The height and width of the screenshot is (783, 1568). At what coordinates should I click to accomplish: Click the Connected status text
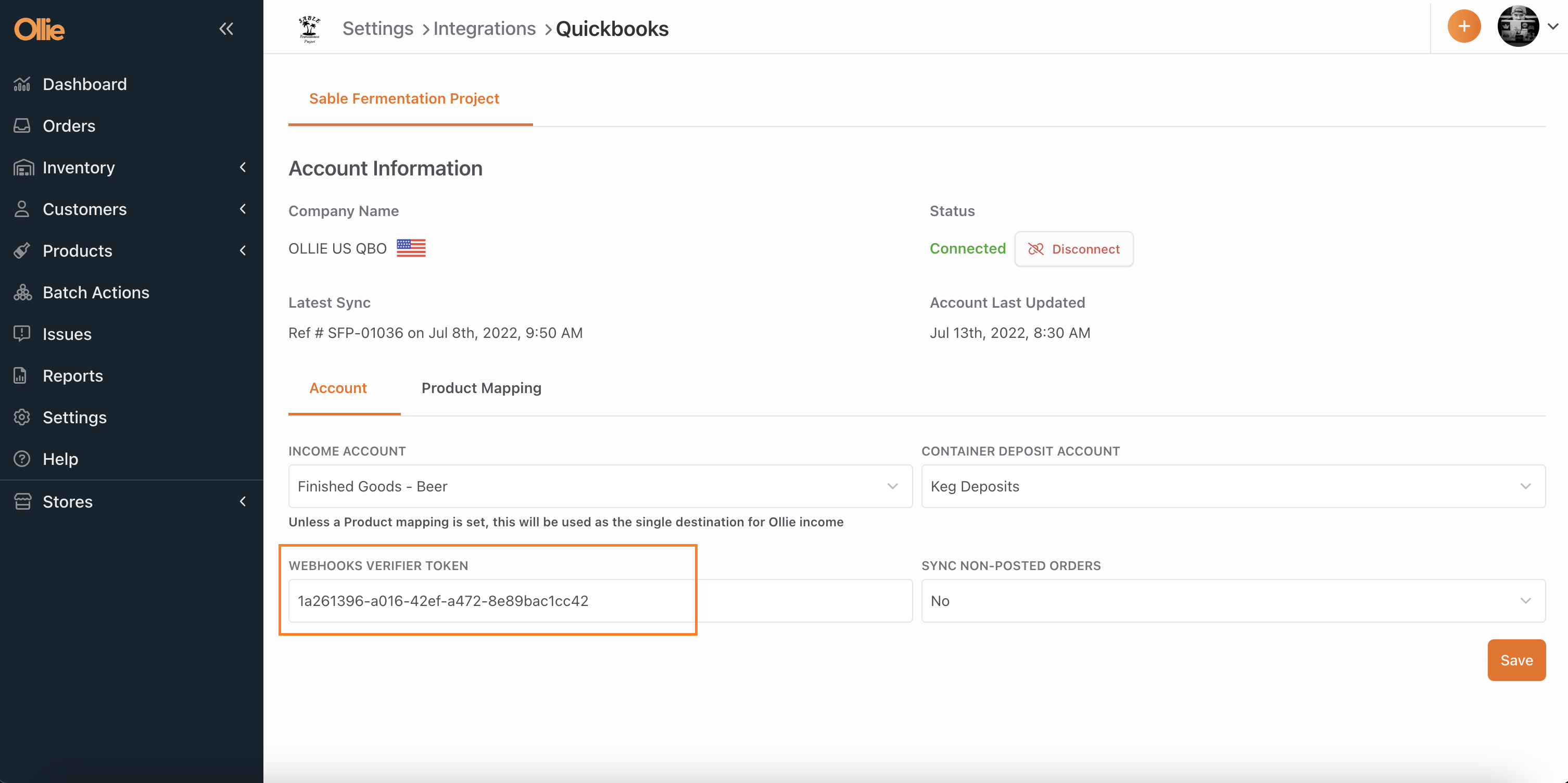[x=967, y=248]
